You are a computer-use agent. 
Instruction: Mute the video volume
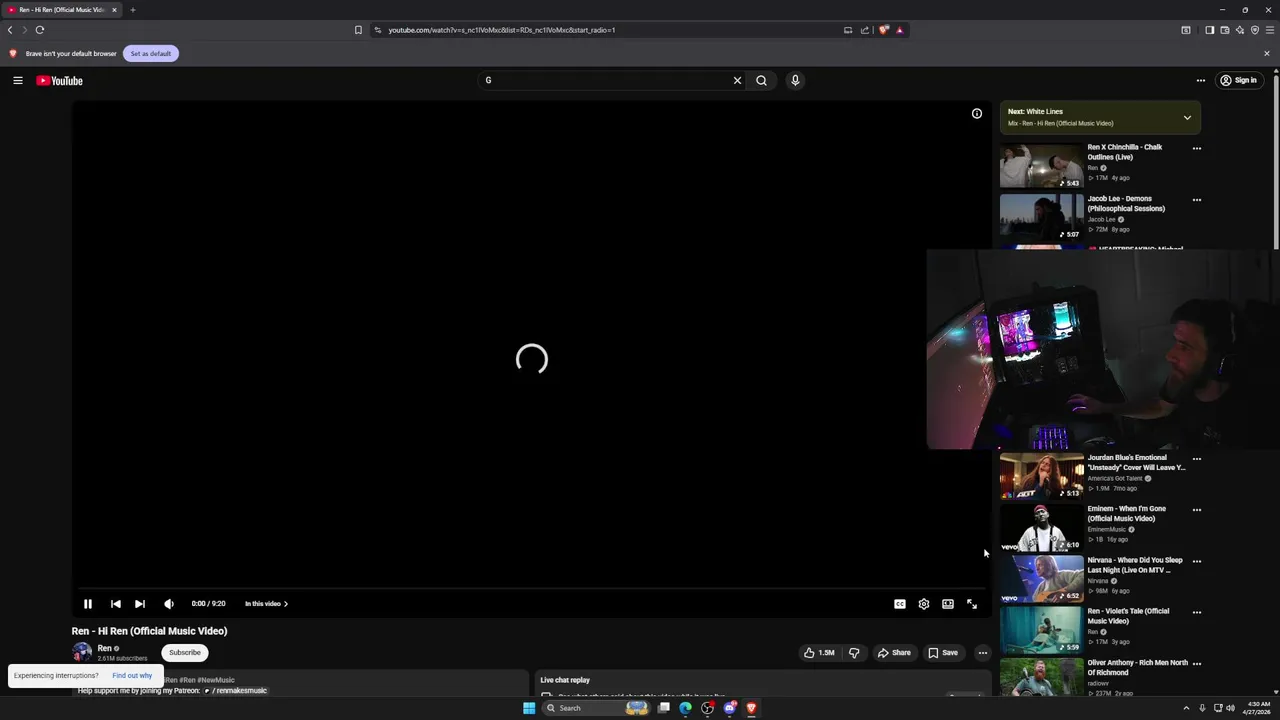[169, 604]
